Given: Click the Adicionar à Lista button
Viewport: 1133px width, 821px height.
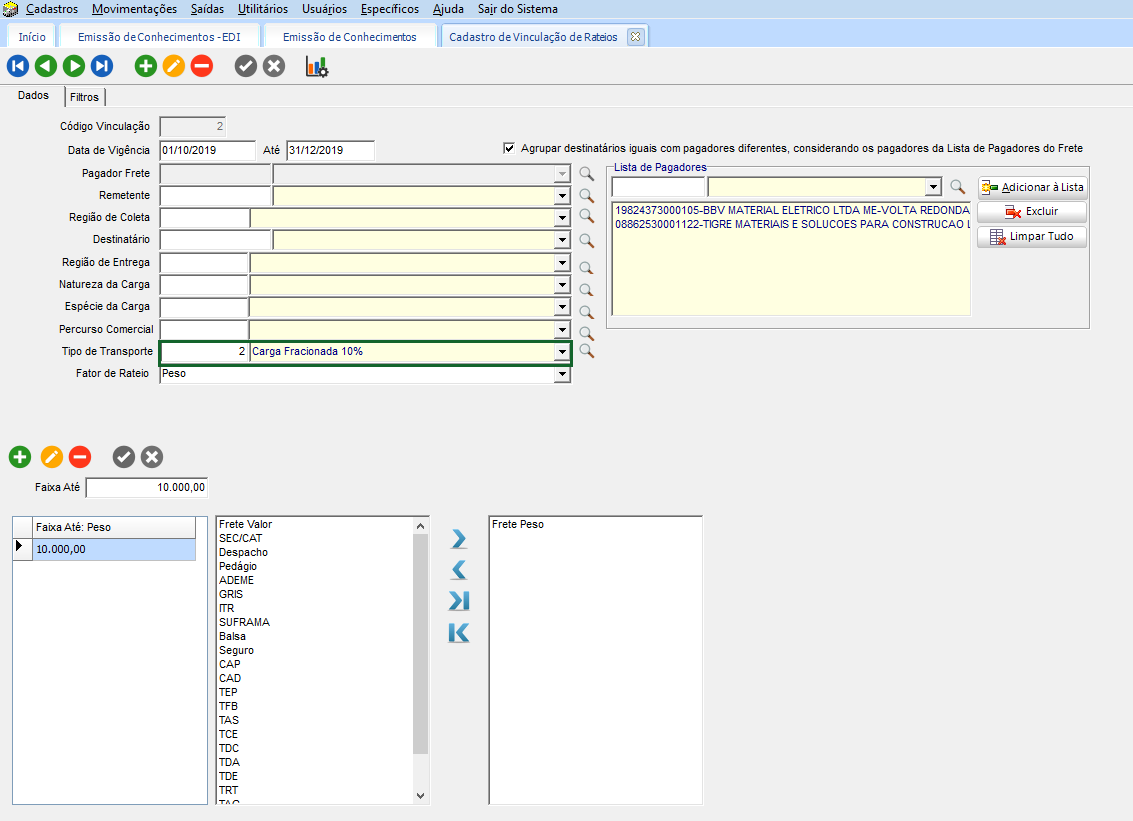Looking at the screenshot, I should 1032,187.
